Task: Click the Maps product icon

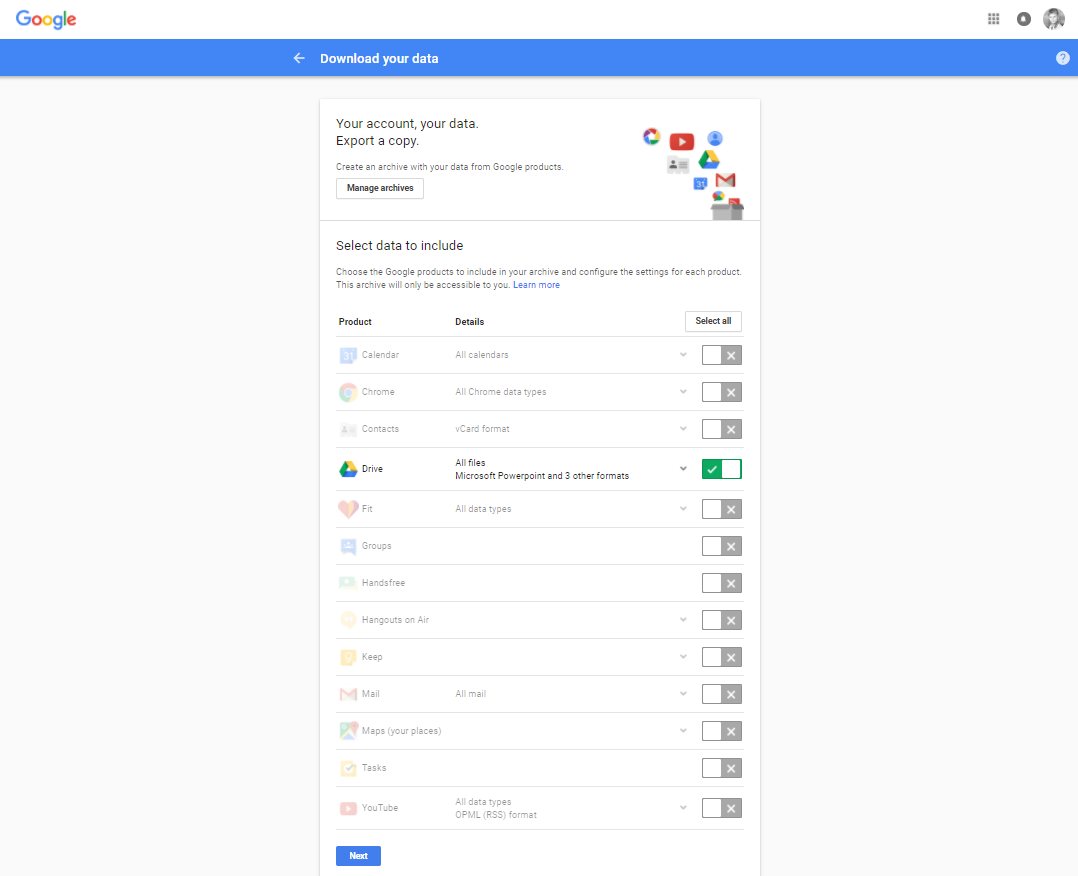Action: (x=349, y=732)
